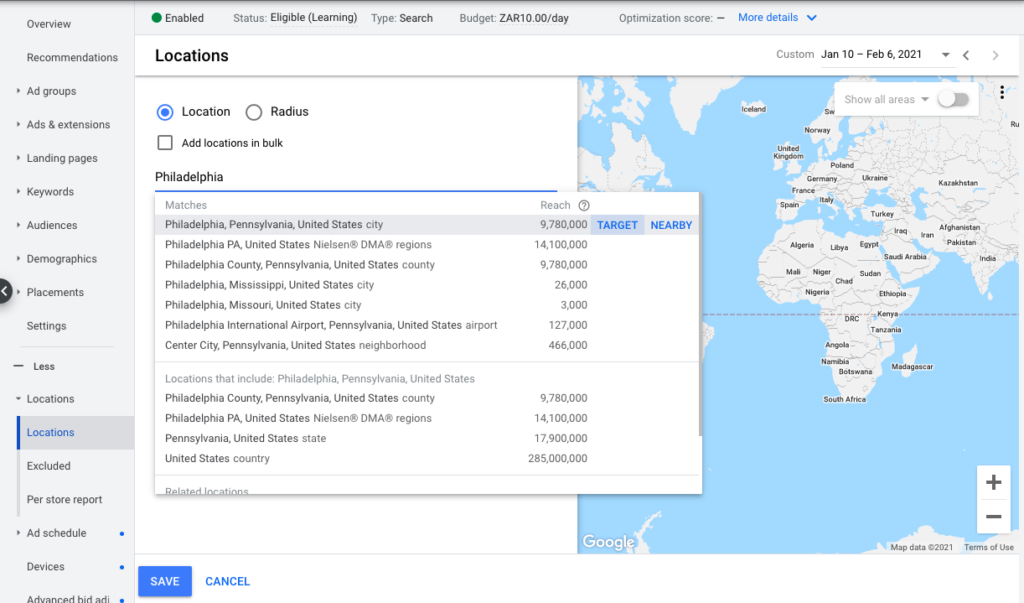Image resolution: width=1024 pixels, height=603 pixels.
Task: Select Philadelphia County under Locations that include
Action: point(376,398)
